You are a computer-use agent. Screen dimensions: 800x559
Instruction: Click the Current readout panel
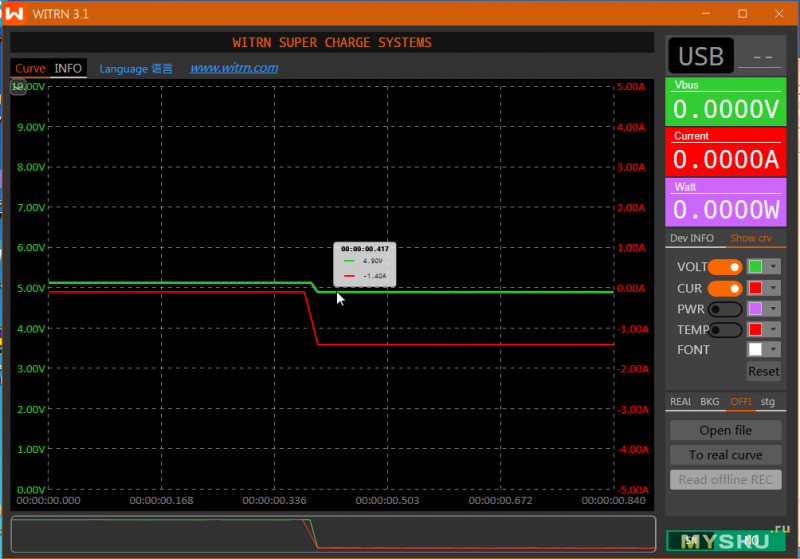[726, 152]
